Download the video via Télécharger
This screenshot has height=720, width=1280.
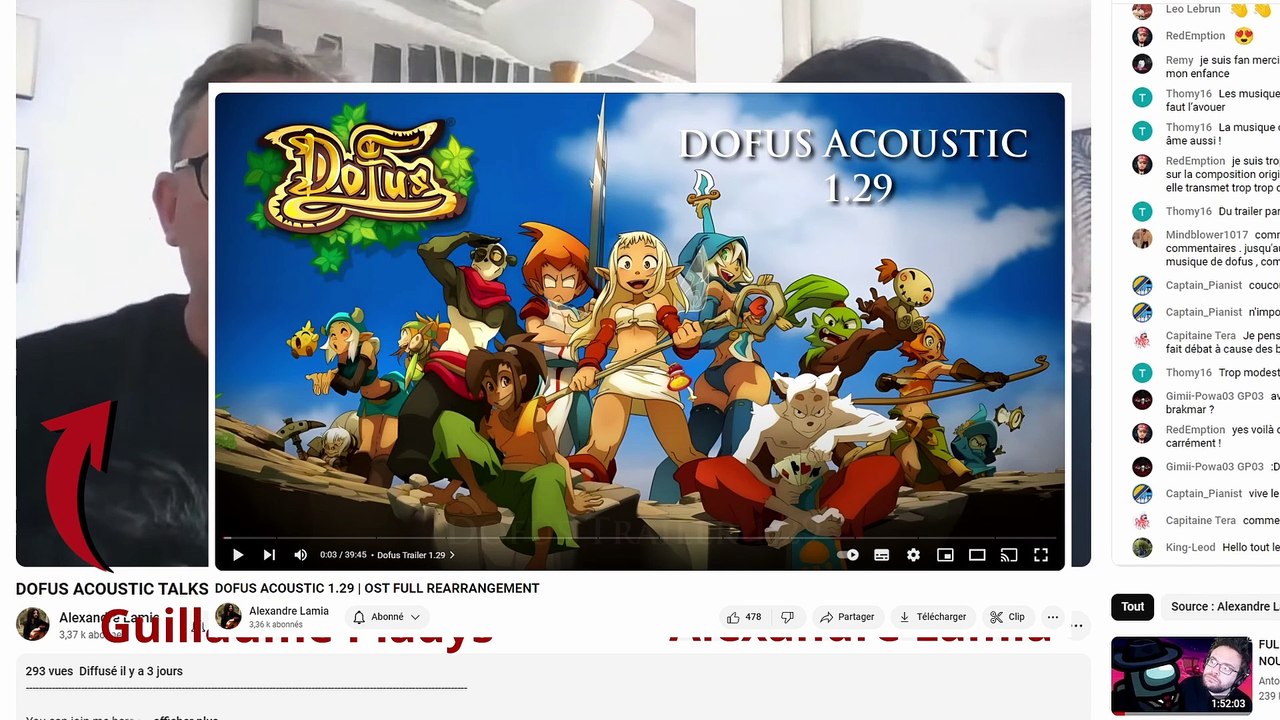(x=932, y=617)
